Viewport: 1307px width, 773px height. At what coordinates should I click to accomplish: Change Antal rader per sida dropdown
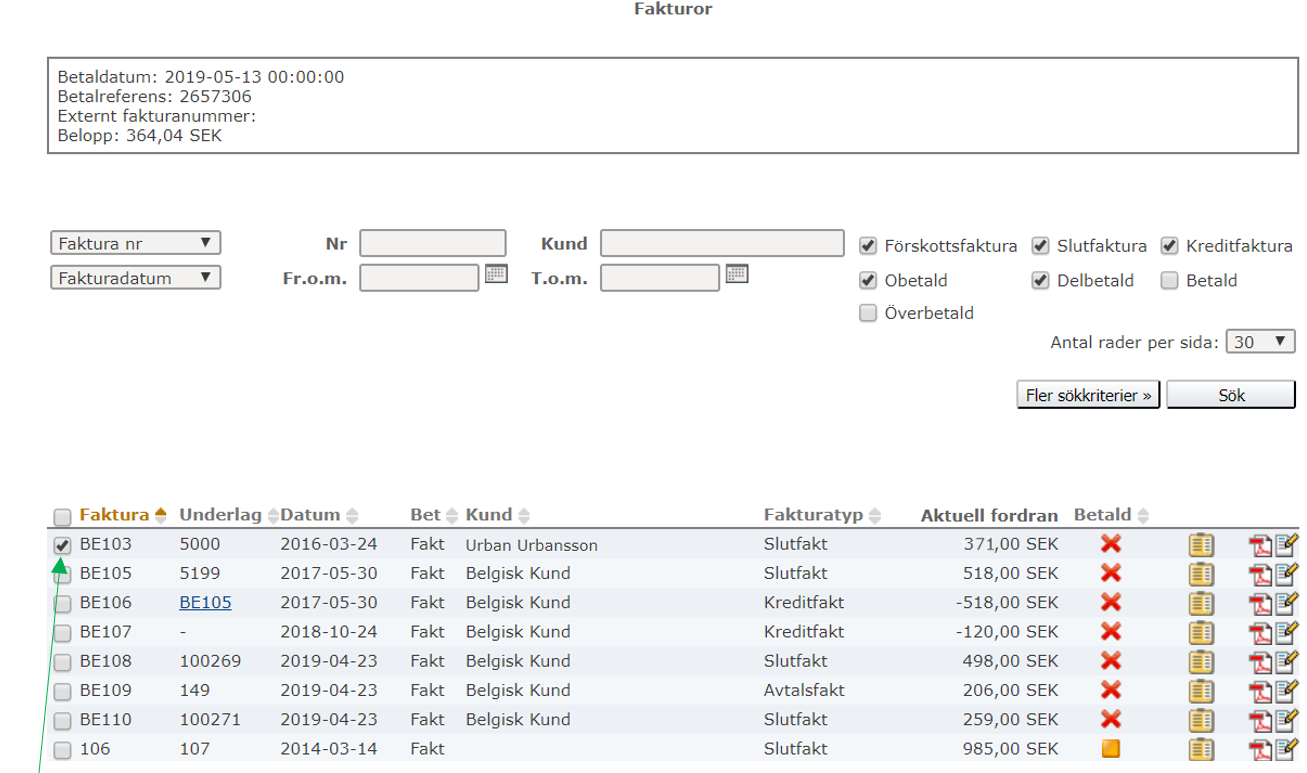[1259, 342]
